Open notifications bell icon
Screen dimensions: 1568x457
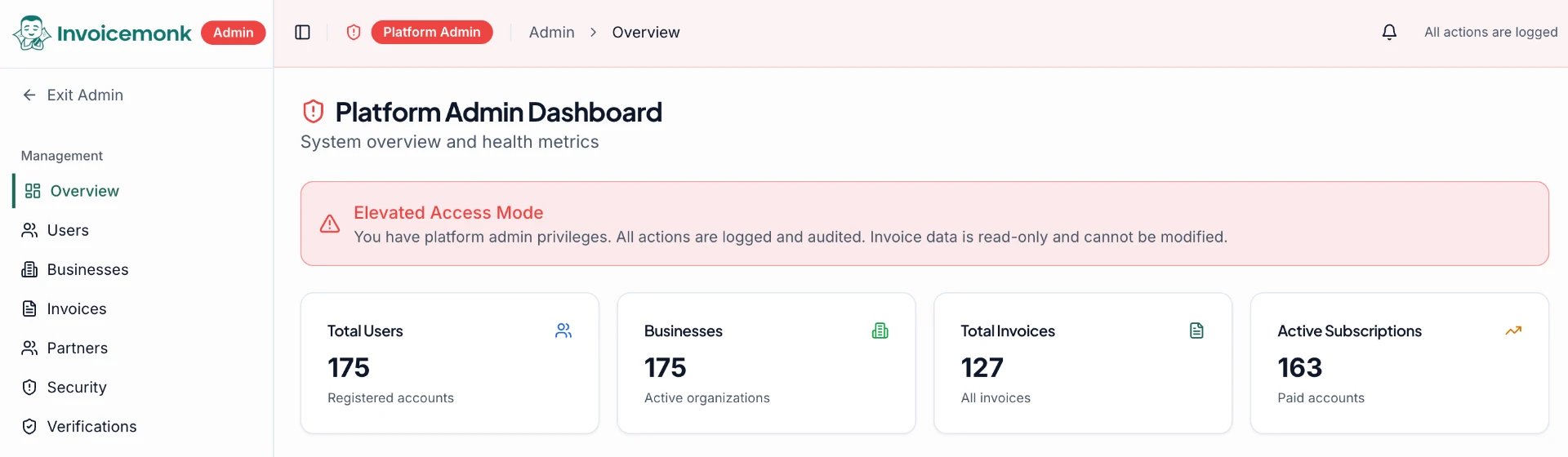(x=1389, y=32)
